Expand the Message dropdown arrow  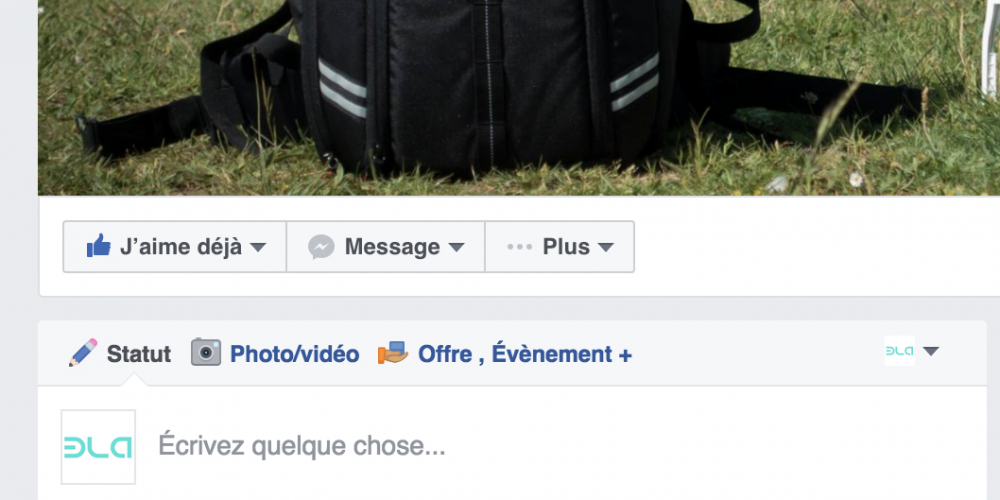tap(456, 247)
